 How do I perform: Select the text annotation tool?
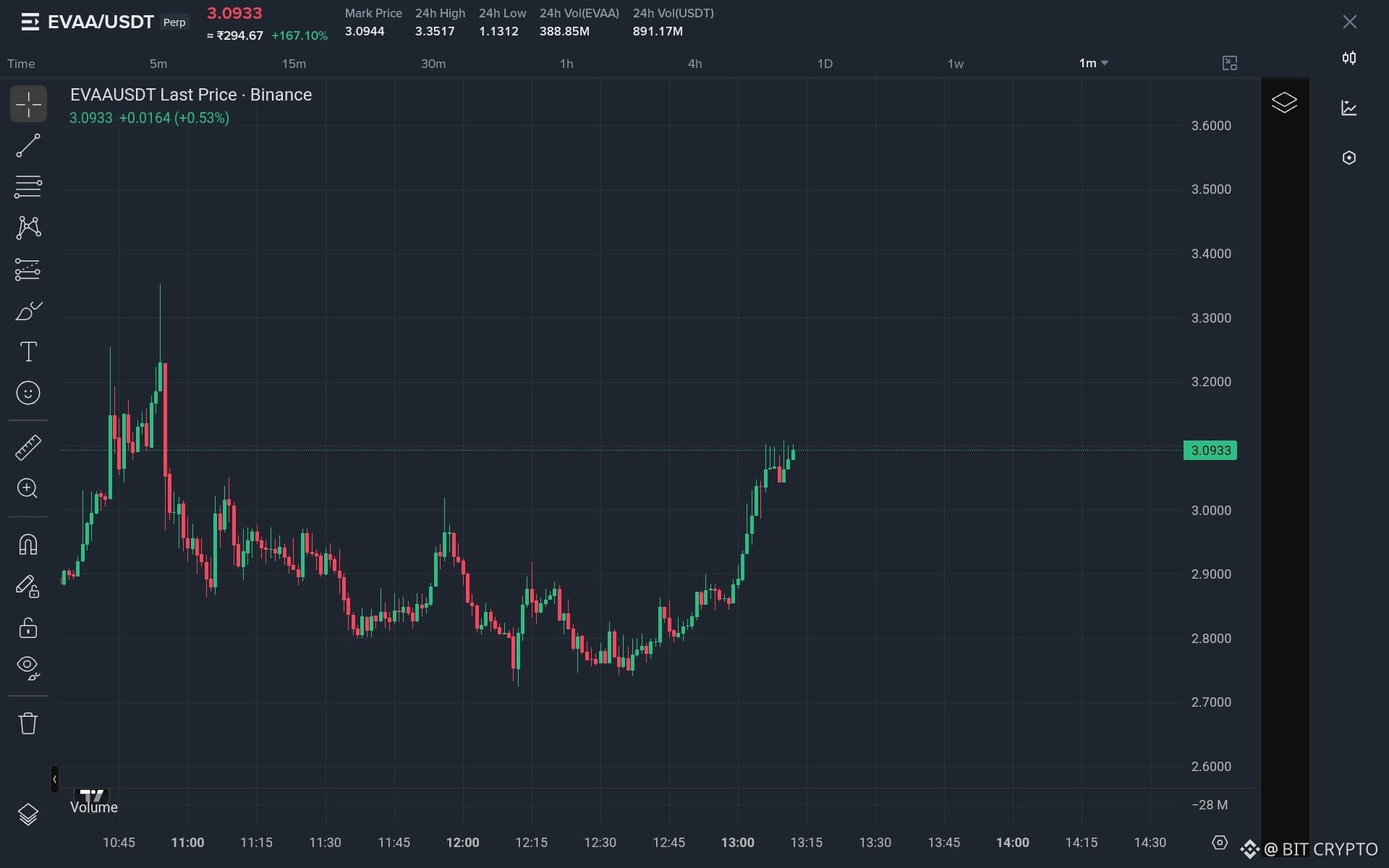pyautogui.click(x=28, y=352)
